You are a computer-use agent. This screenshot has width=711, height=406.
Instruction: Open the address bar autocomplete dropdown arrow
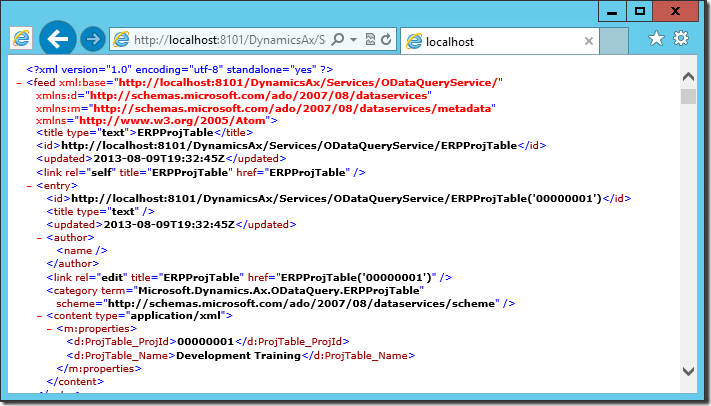(x=353, y=39)
